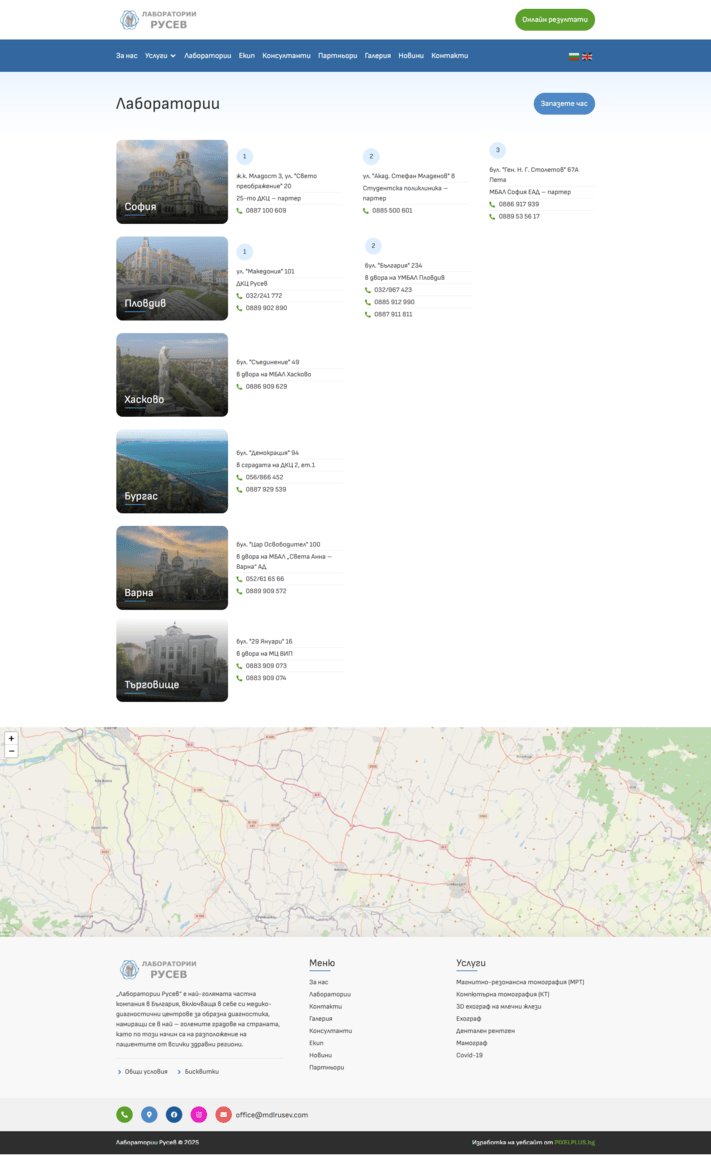Image resolution: width=711 pixels, height=1156 pixels.
Task: Open the София city photo card
Action: (172, 182)
